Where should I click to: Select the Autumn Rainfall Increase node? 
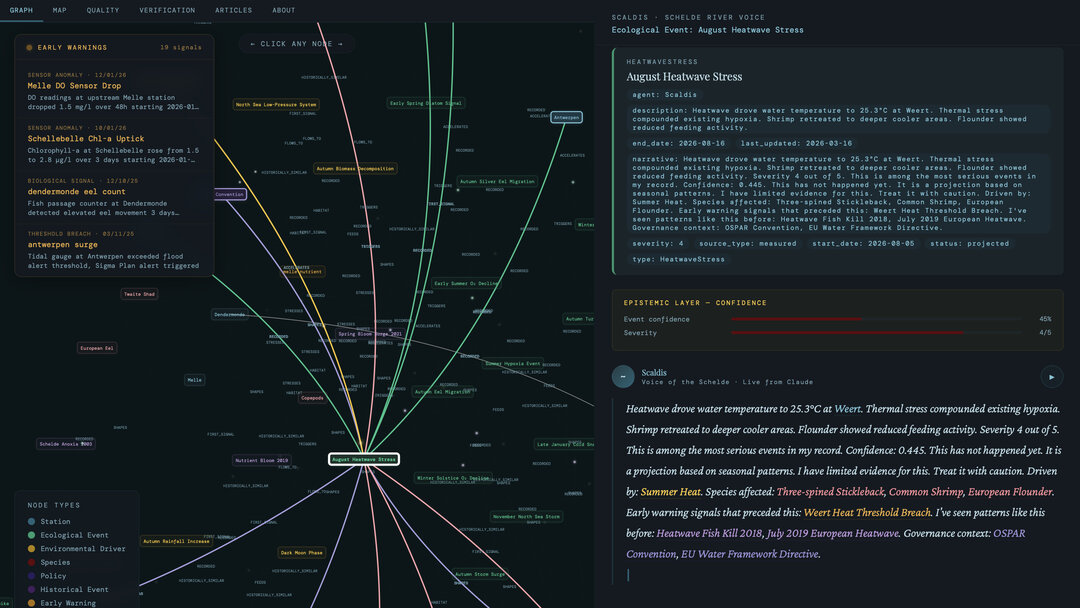pyautogui.click(x=176, y=541)
